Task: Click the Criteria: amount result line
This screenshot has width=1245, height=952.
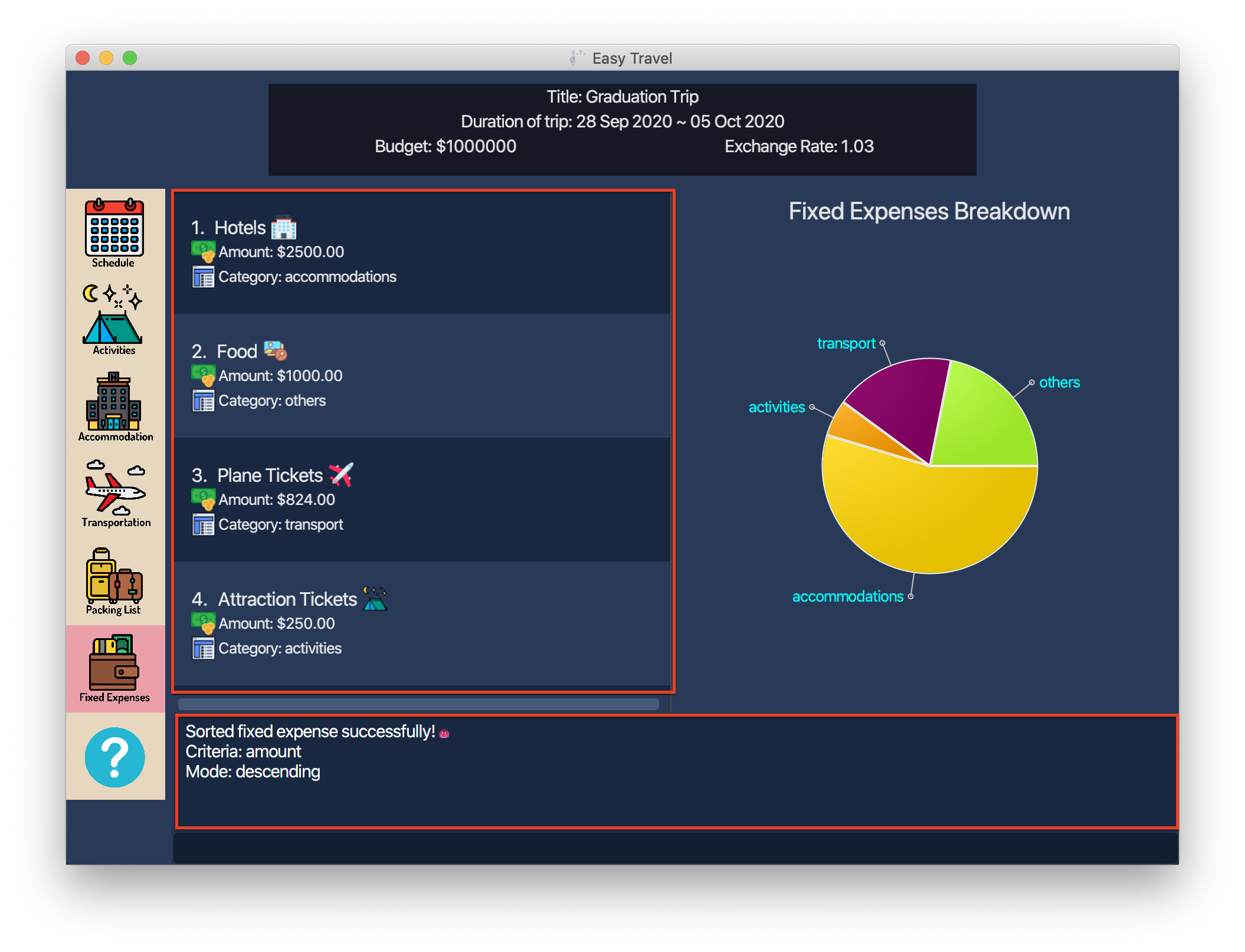Action: [x=243, y=751]
